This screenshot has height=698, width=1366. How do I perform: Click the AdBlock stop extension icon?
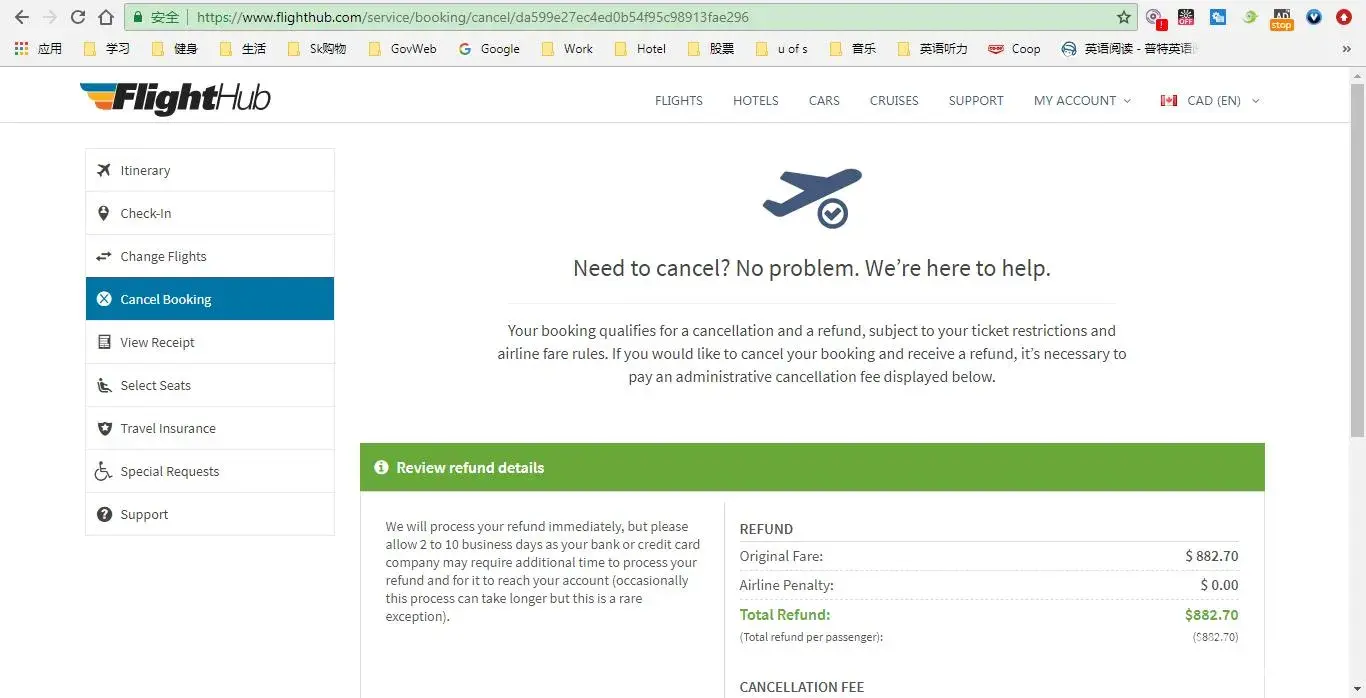(x=1281, y=18)
